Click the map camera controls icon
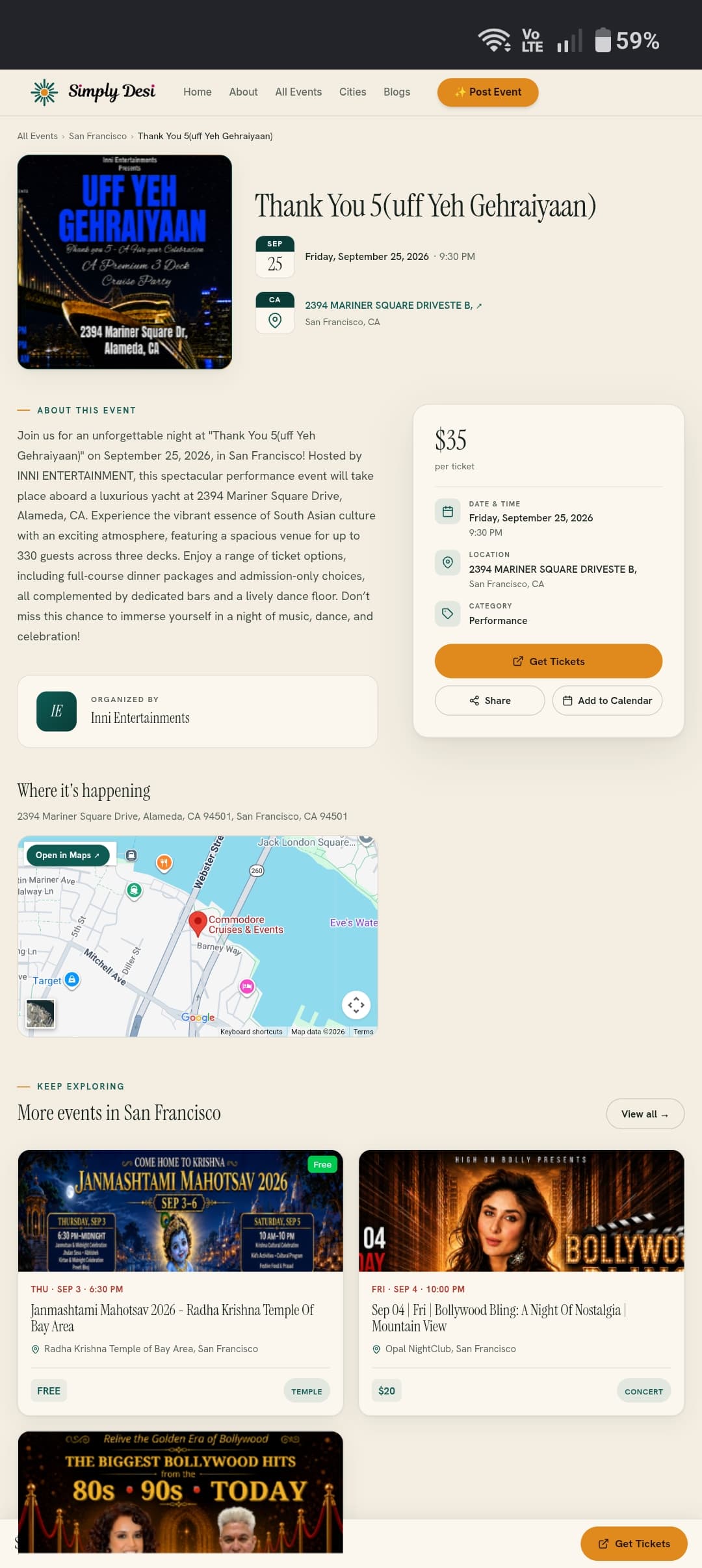The height and width of the screenshot is (1568, 702). [x=356, y=1005]
